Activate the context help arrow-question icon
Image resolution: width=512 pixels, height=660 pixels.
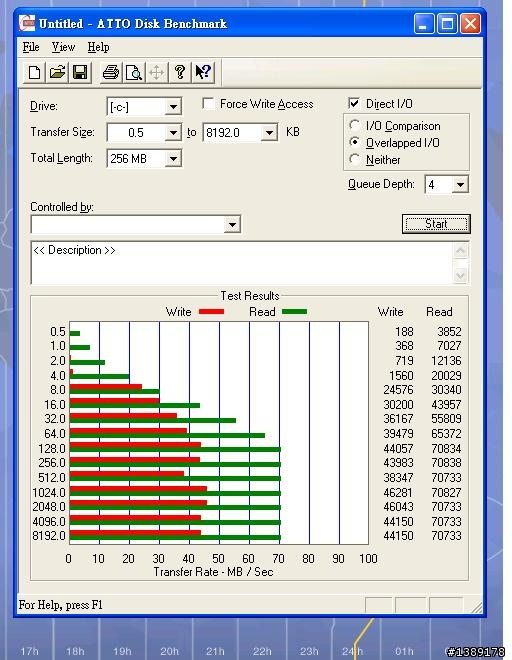[x=203, y=72]
